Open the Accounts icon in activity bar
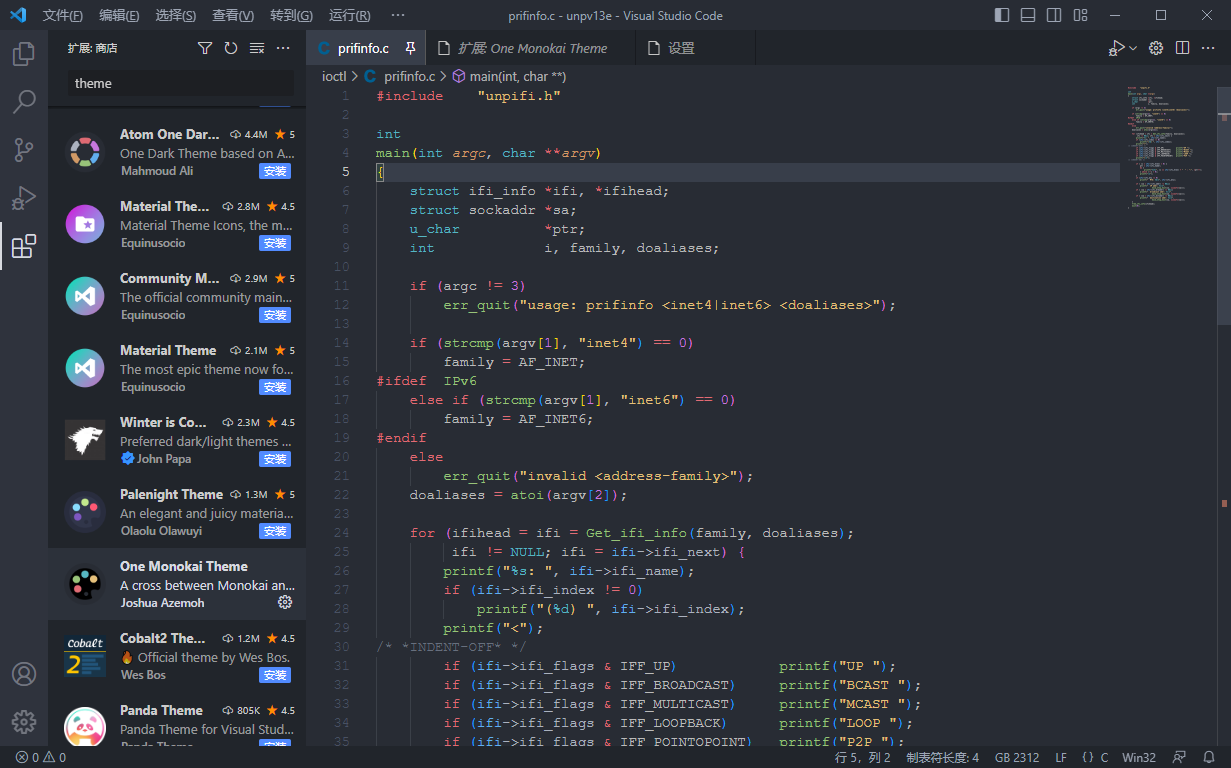Image resolution: width=1231 pixels, height=768 pixels. pos(24,674)
